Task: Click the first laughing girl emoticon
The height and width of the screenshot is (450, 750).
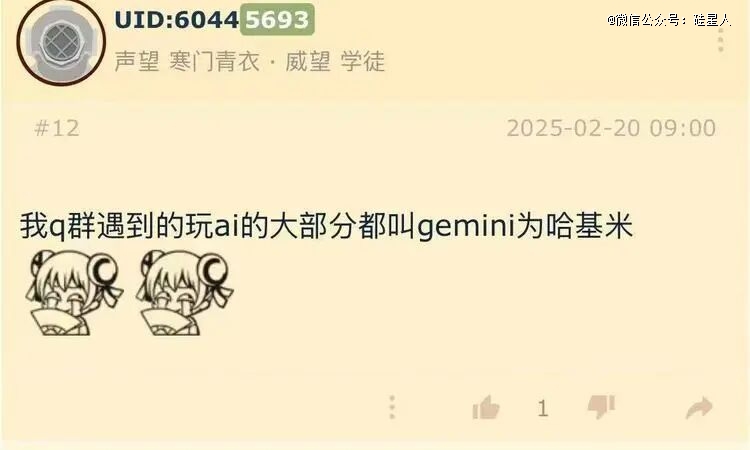Action: (73, 292)
